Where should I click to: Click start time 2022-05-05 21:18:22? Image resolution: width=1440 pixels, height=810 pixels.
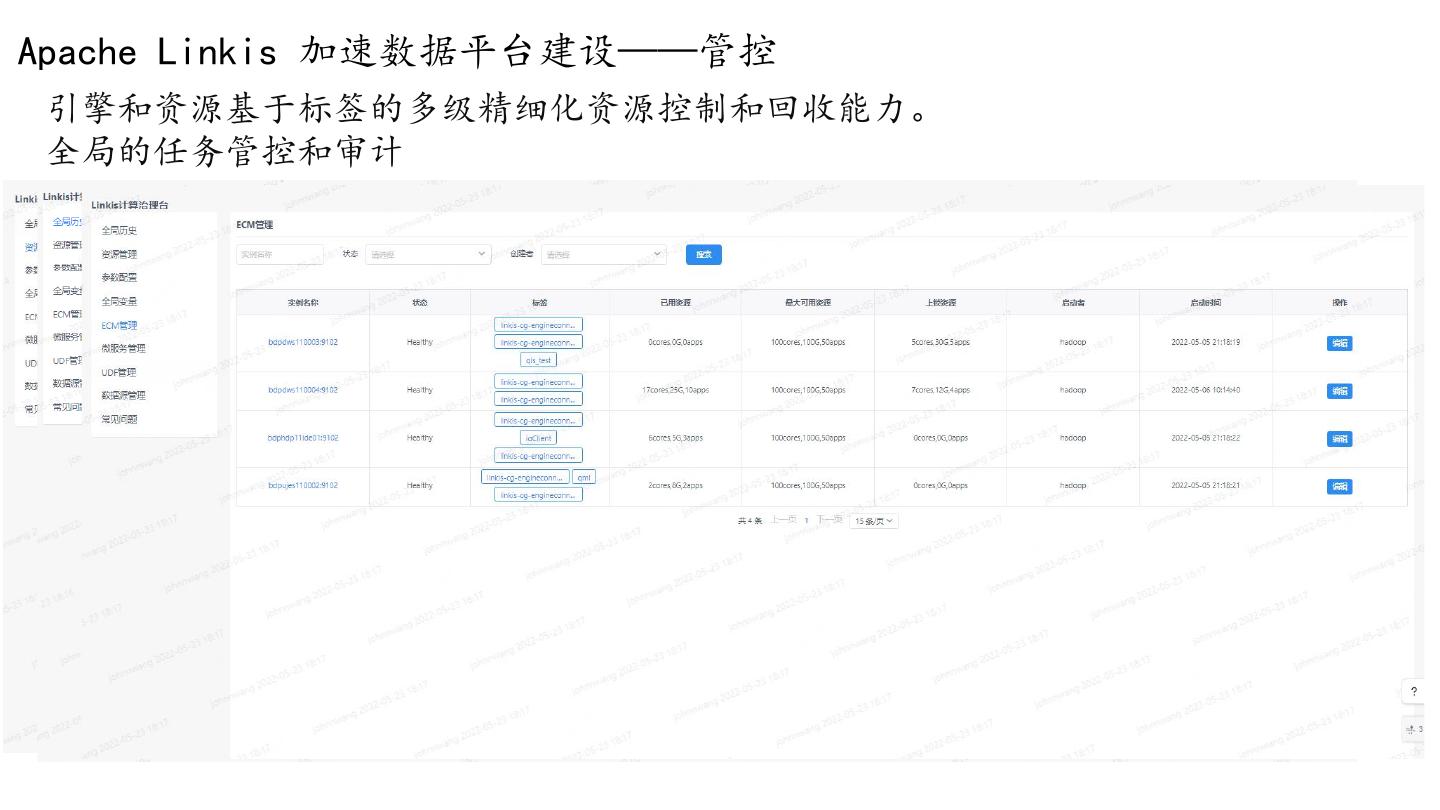coord(1206,438)
